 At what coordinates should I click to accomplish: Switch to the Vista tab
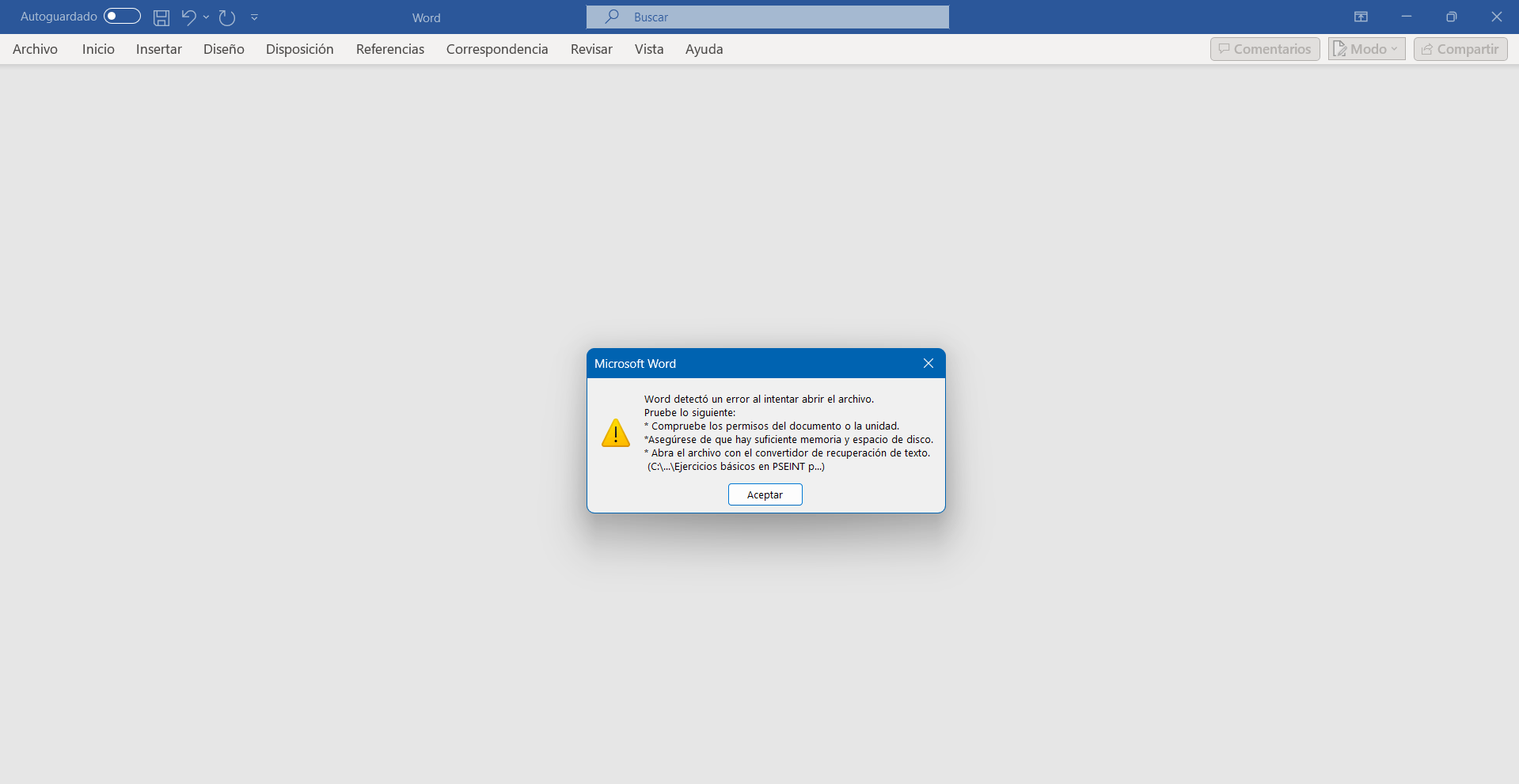649,49
